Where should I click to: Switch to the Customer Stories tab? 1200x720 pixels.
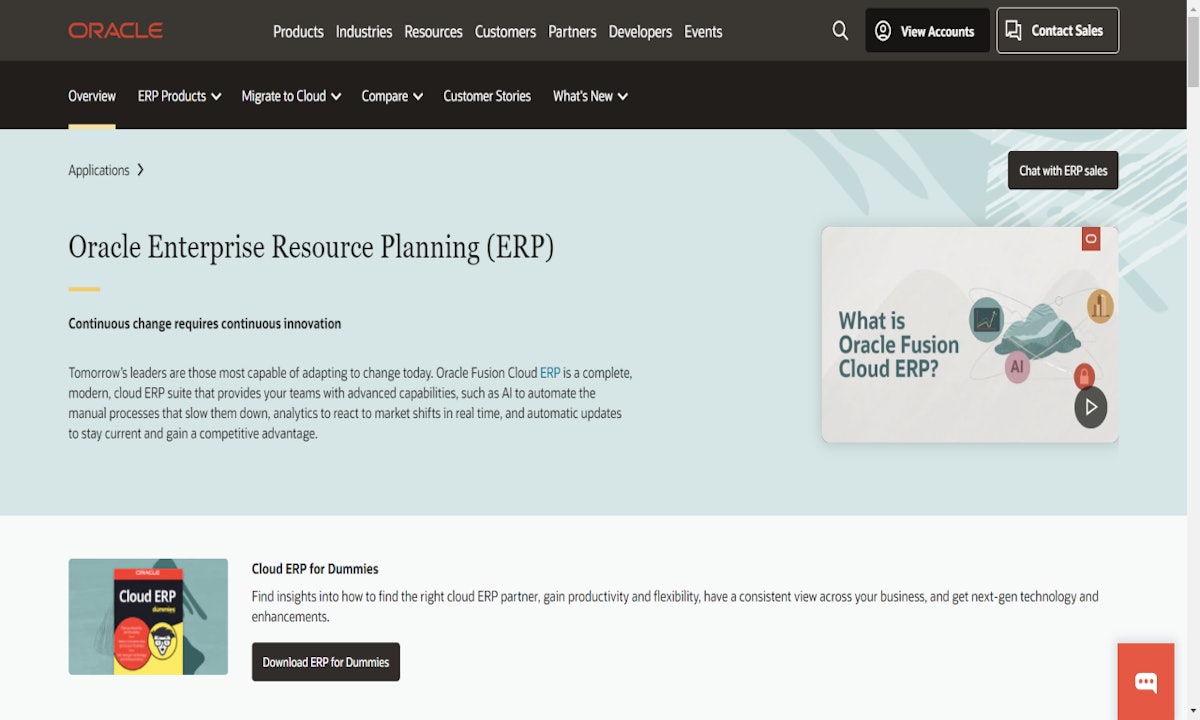point(487,96)
